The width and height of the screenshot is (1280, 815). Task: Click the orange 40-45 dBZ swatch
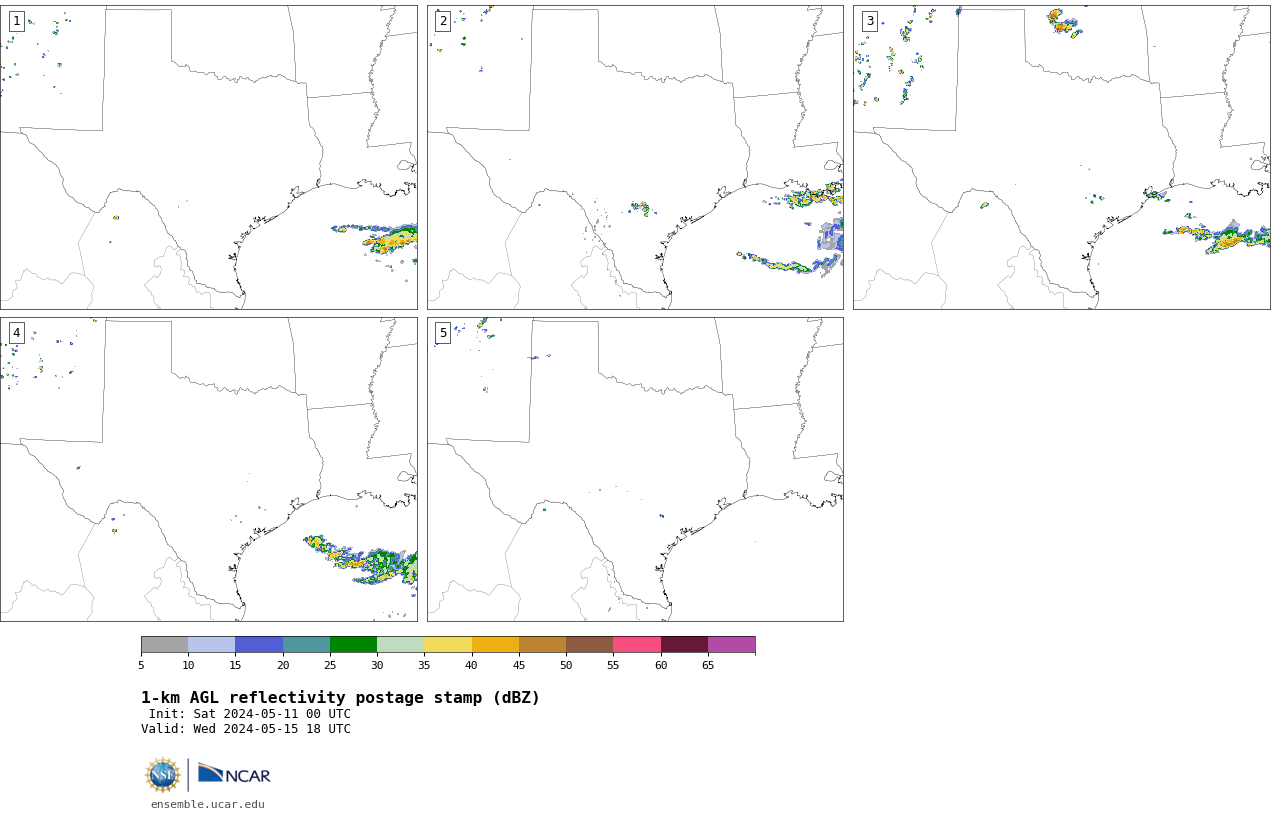(495, 645)
